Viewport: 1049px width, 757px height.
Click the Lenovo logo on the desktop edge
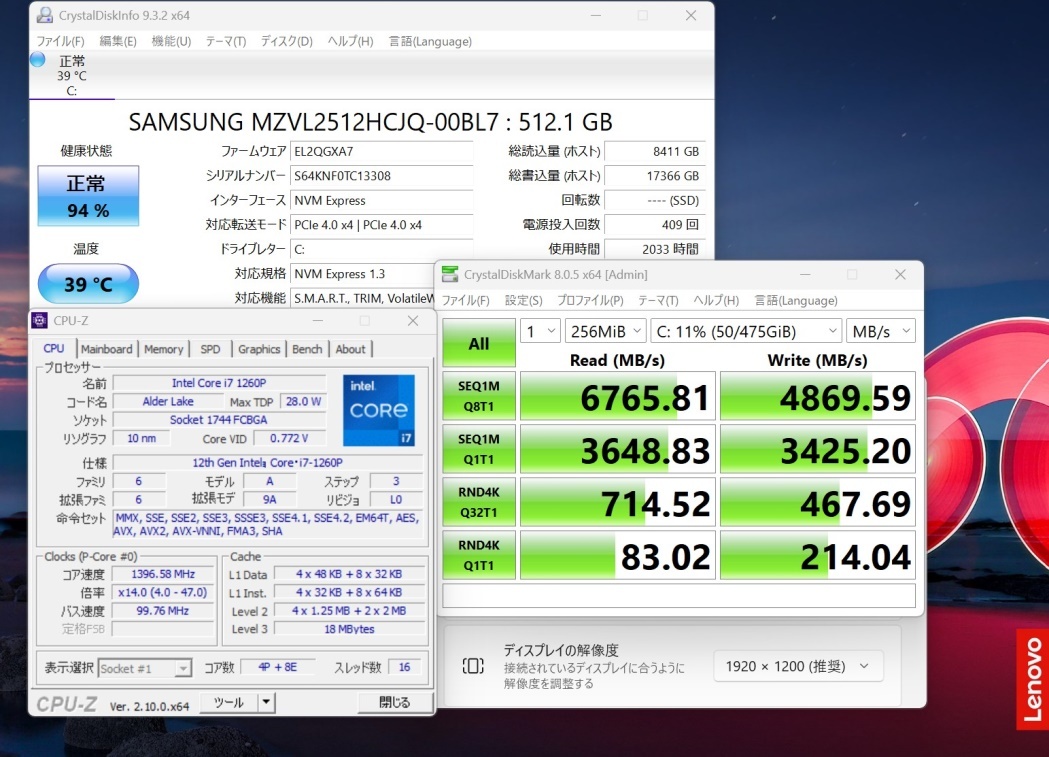1032,679
